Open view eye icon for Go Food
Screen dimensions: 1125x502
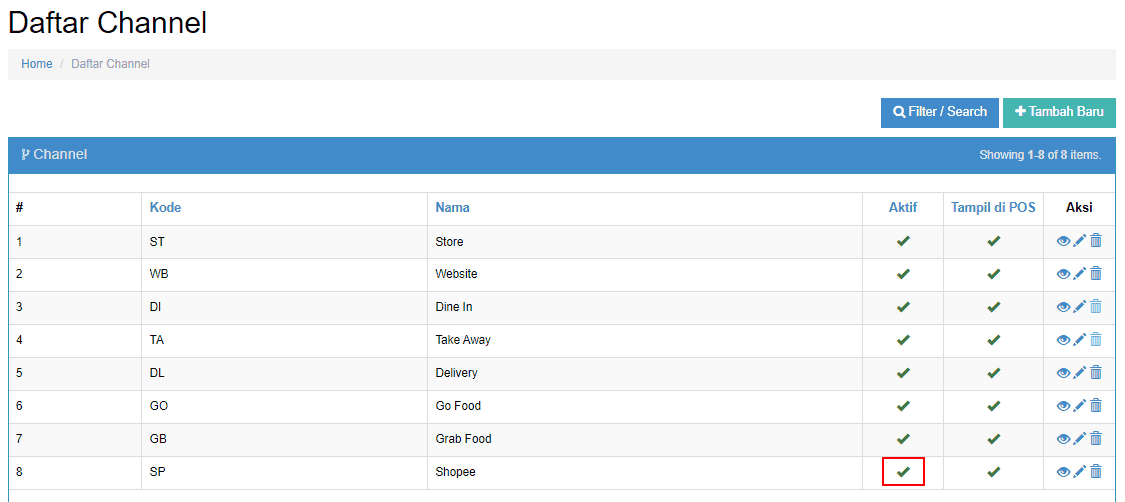point(1063,406)
